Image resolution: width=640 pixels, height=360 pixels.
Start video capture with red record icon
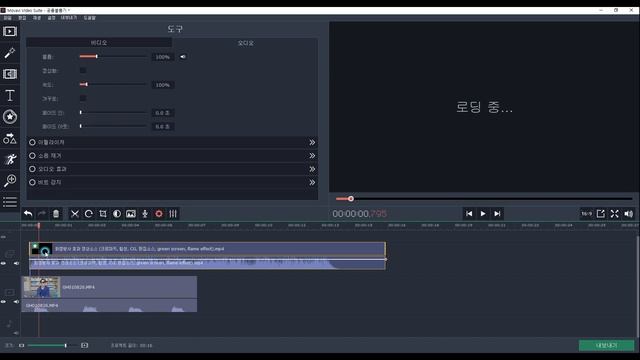pyautogui.click(x=159, y=213)
